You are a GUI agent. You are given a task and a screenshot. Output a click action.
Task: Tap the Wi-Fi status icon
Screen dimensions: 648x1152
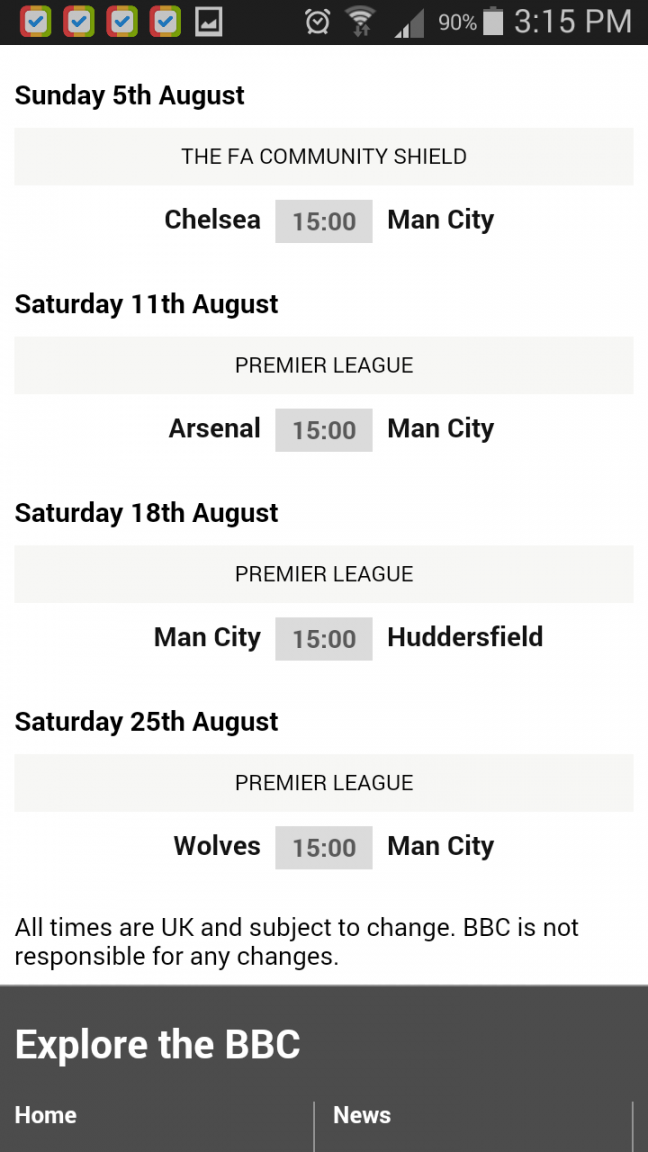click(360, 22)
